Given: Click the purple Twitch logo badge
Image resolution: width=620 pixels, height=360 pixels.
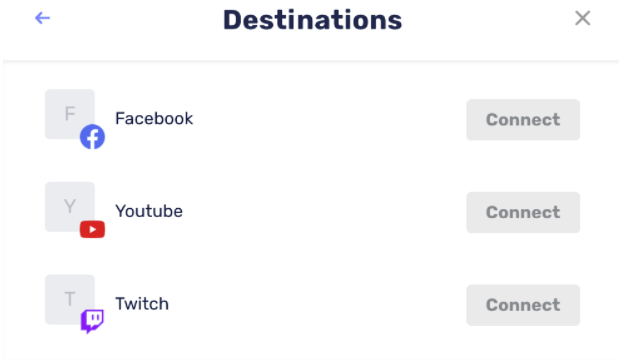Looking at the screenshot, I should click(93, 321).
